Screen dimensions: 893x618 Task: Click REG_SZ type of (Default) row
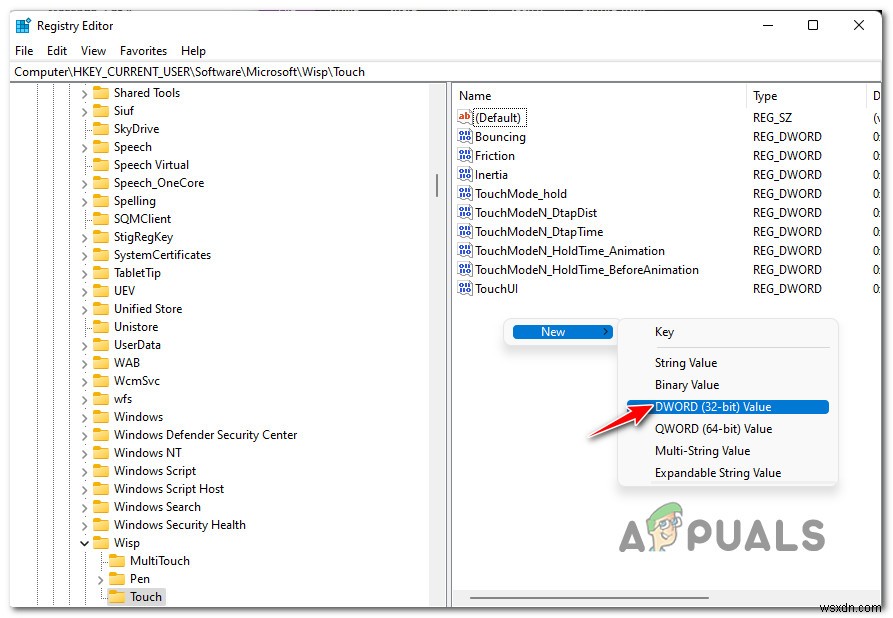pyautogui.click(x=772, y=117)
